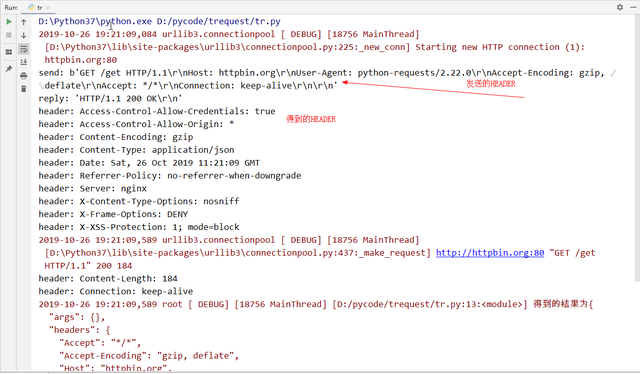Click the '"Accept-Encoding": "gzip, deflate"' line
640x374 pixels.
149,356
